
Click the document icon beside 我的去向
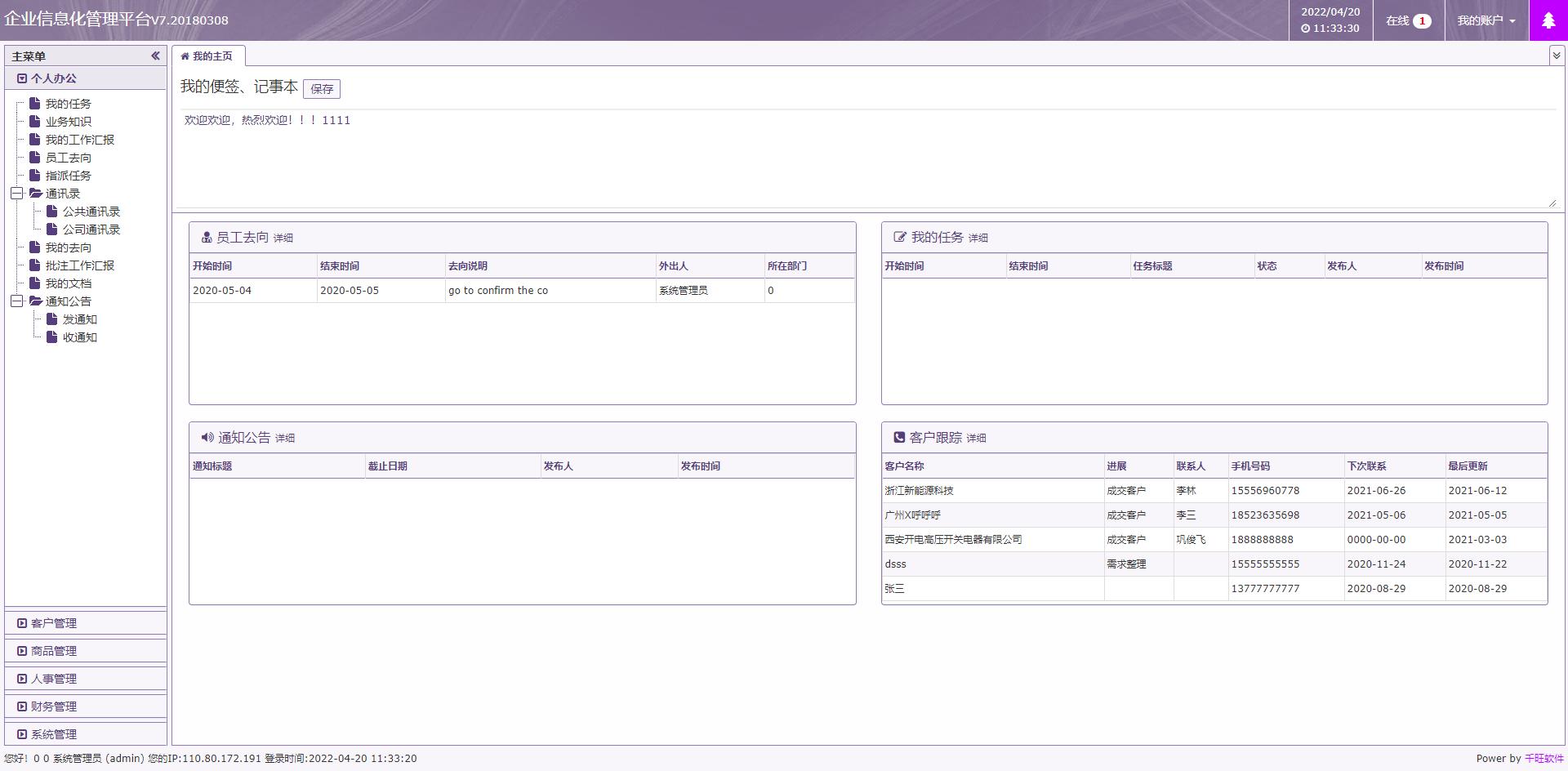pos(34,247)
